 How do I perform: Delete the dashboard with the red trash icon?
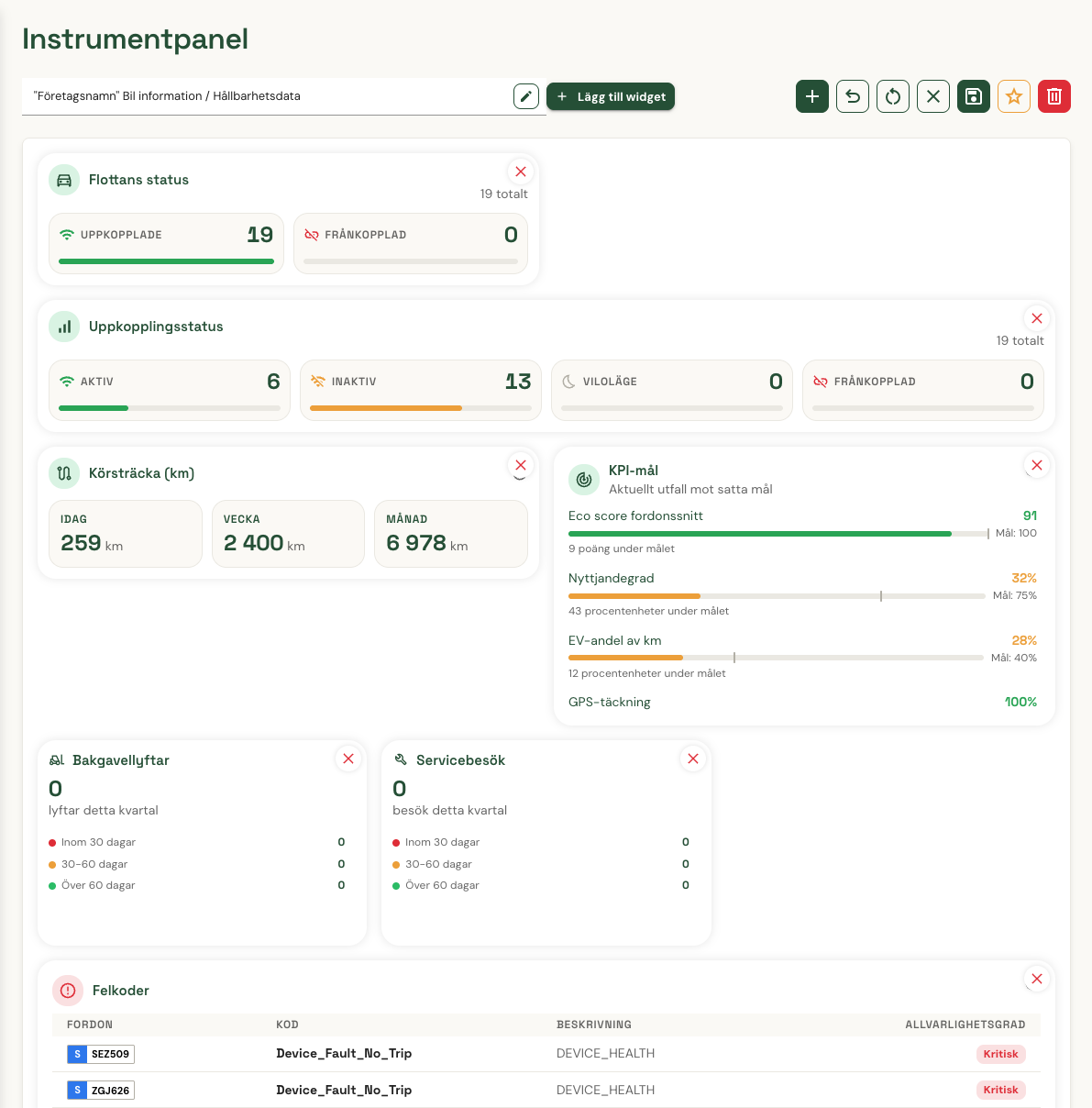(1054, 96)
